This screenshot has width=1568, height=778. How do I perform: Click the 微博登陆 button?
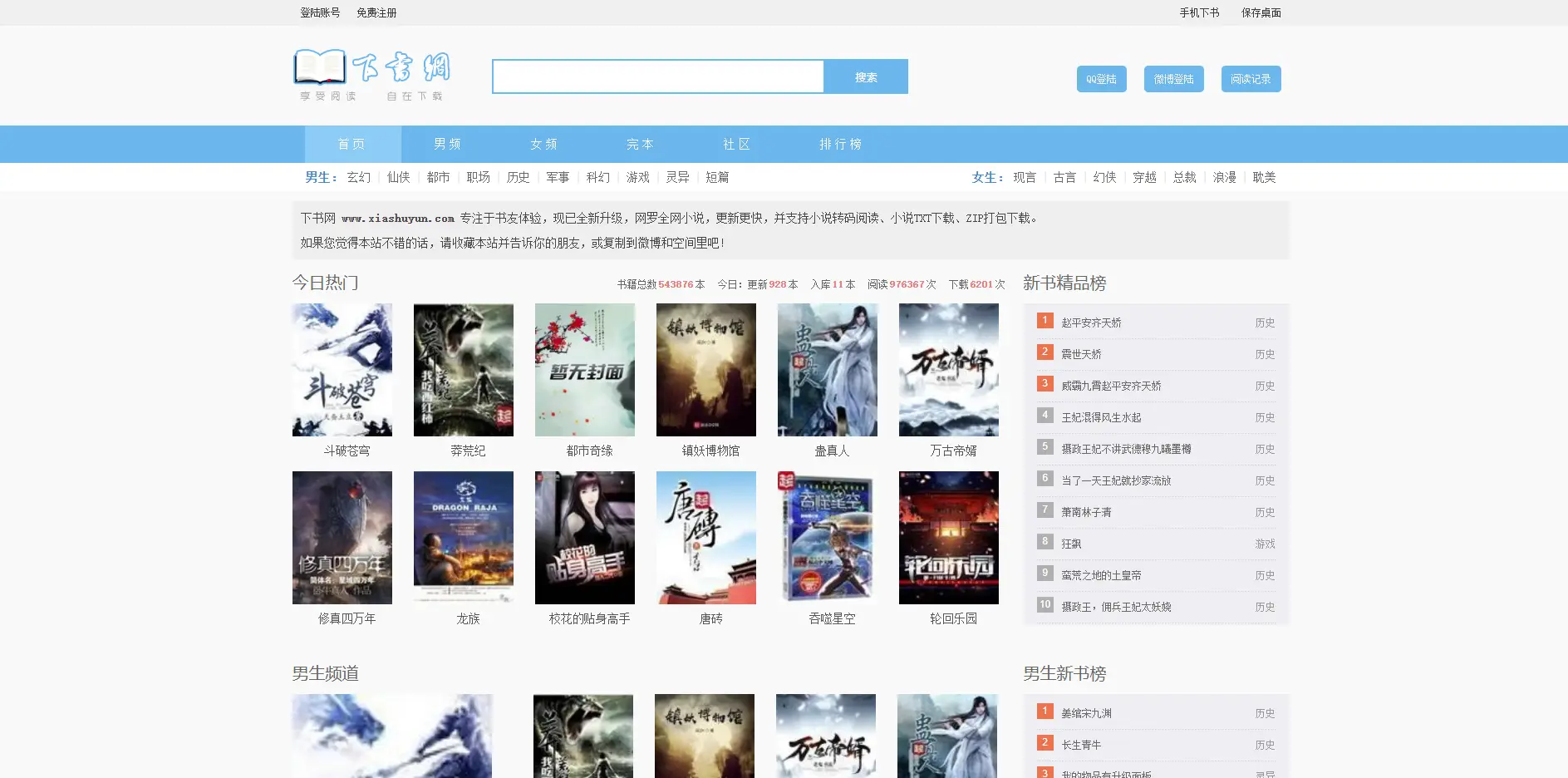click(1174, 79)
